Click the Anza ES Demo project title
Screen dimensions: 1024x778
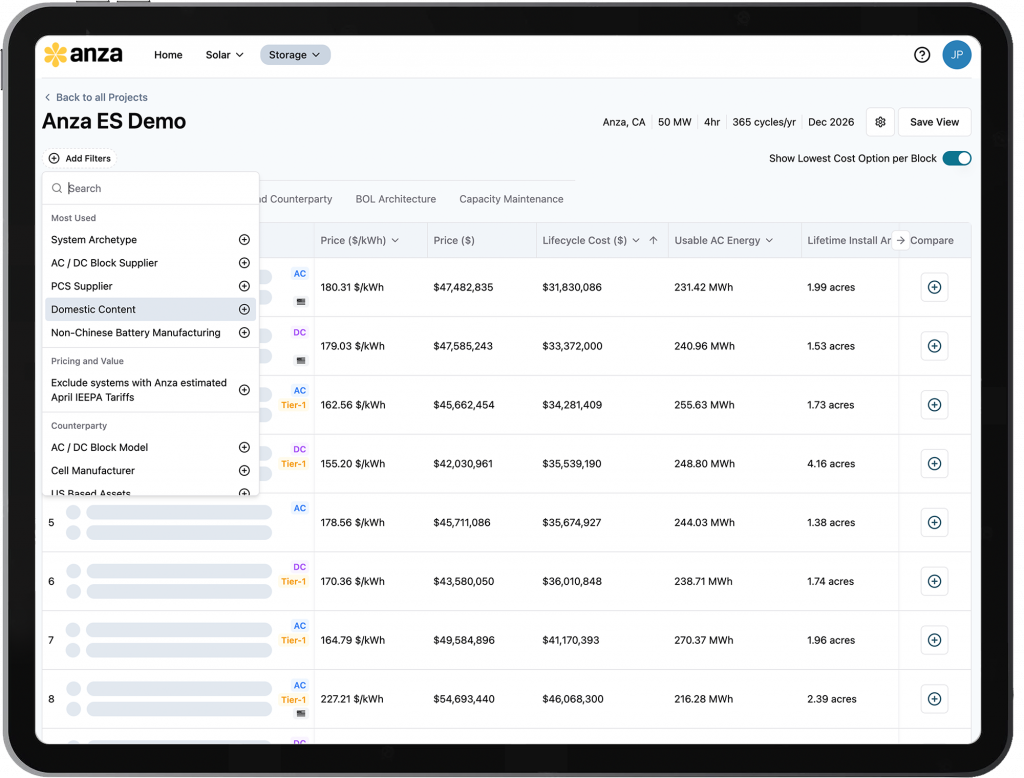pos(114,122)
